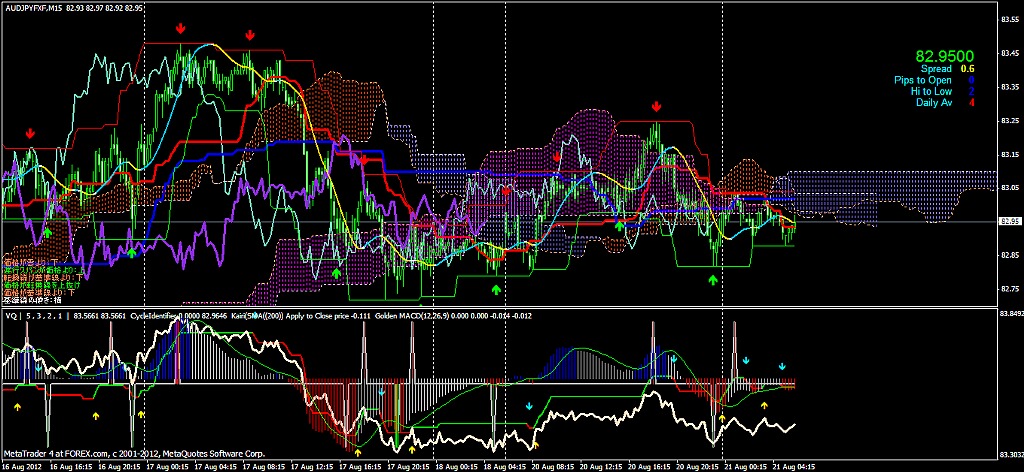Viewport: 1024px width, 472px height.
Task: Click the current price marker 82.95 on price axis
Action: (x=1009, y=221)
